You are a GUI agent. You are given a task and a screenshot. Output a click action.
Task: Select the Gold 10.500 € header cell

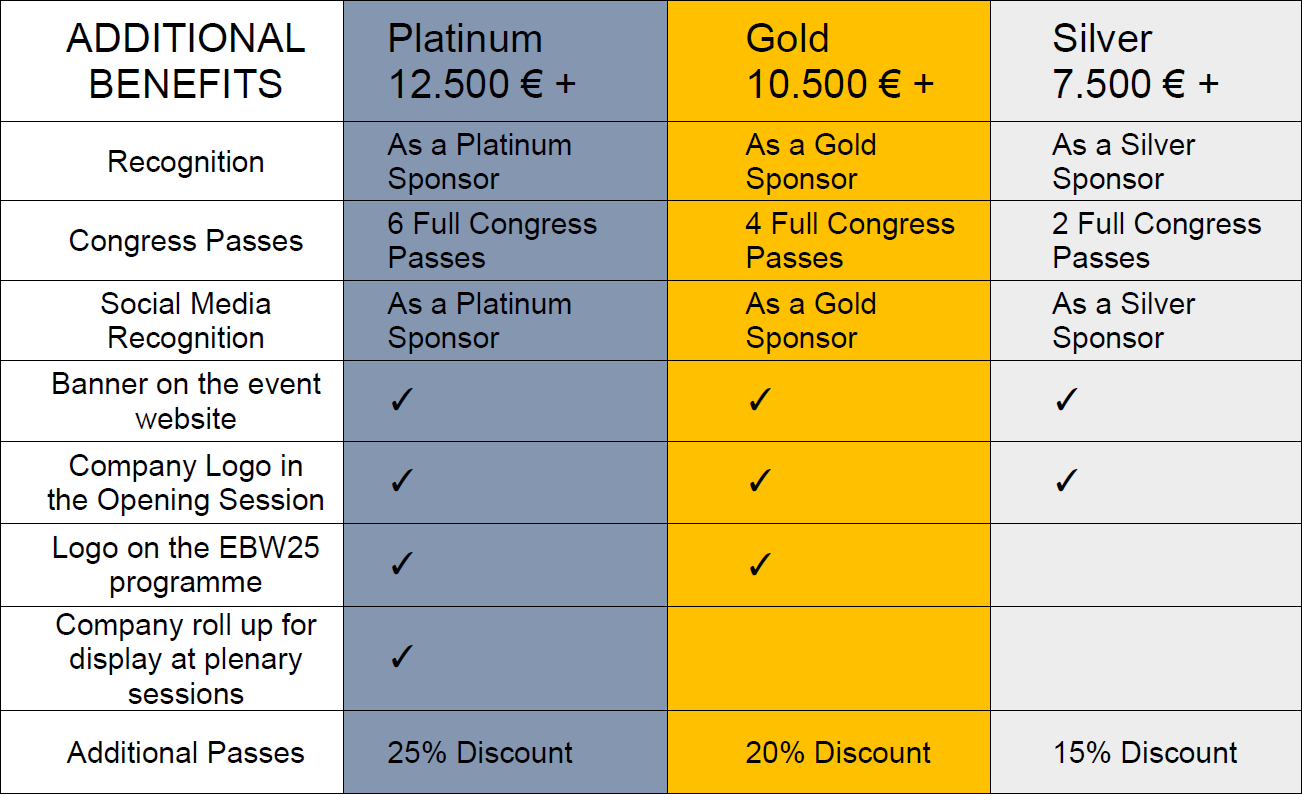pos(829,61)
